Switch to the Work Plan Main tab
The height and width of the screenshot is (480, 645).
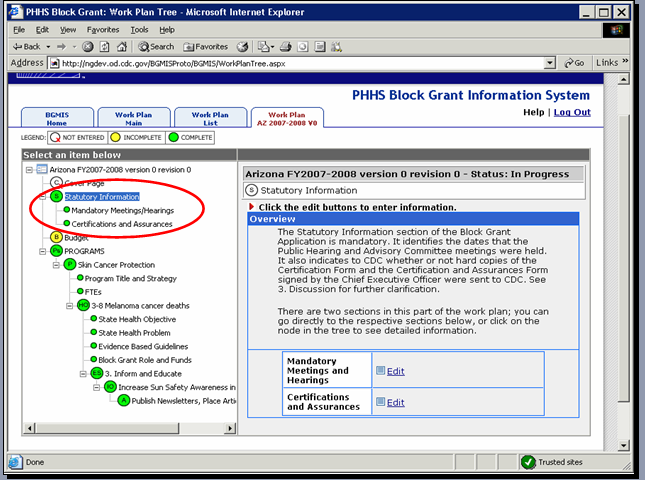134,118
